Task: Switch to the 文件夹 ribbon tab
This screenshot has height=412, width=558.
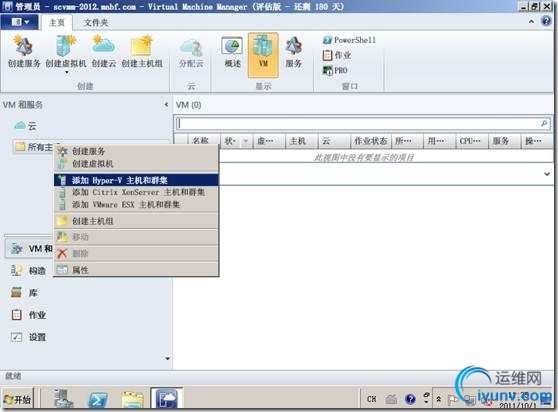Action: point(96,22)
